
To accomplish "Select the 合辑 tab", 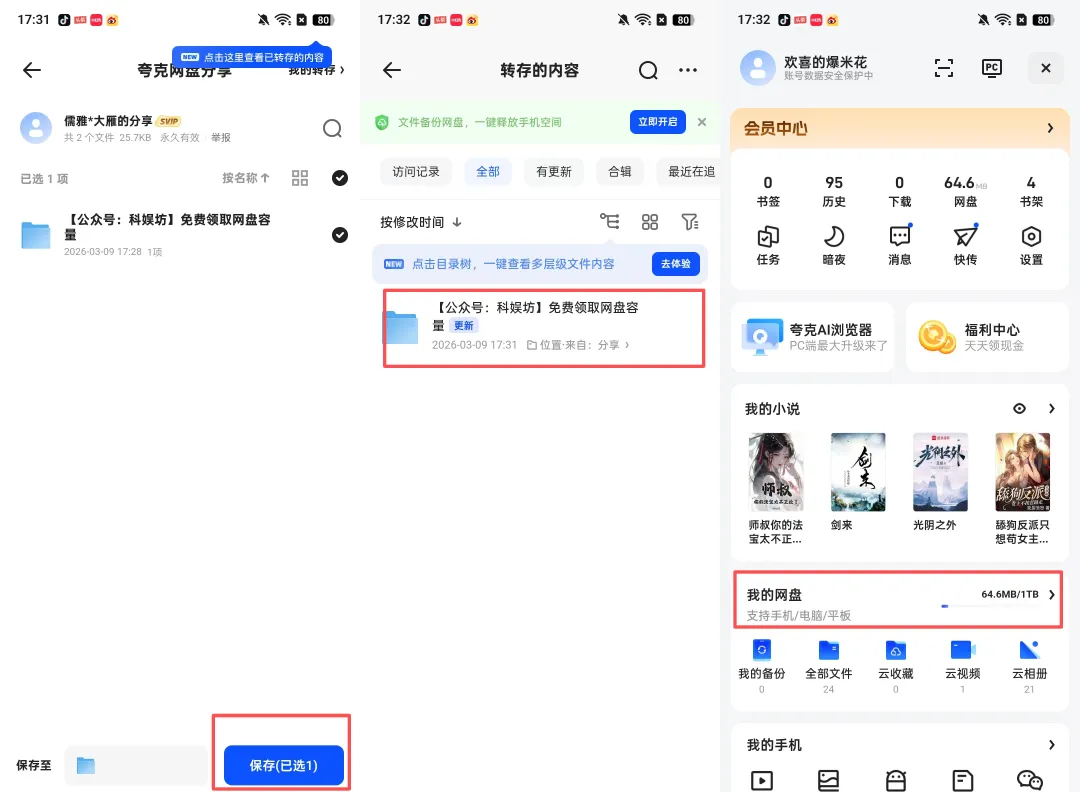I will pyautogui.click(x=619, y=171).
